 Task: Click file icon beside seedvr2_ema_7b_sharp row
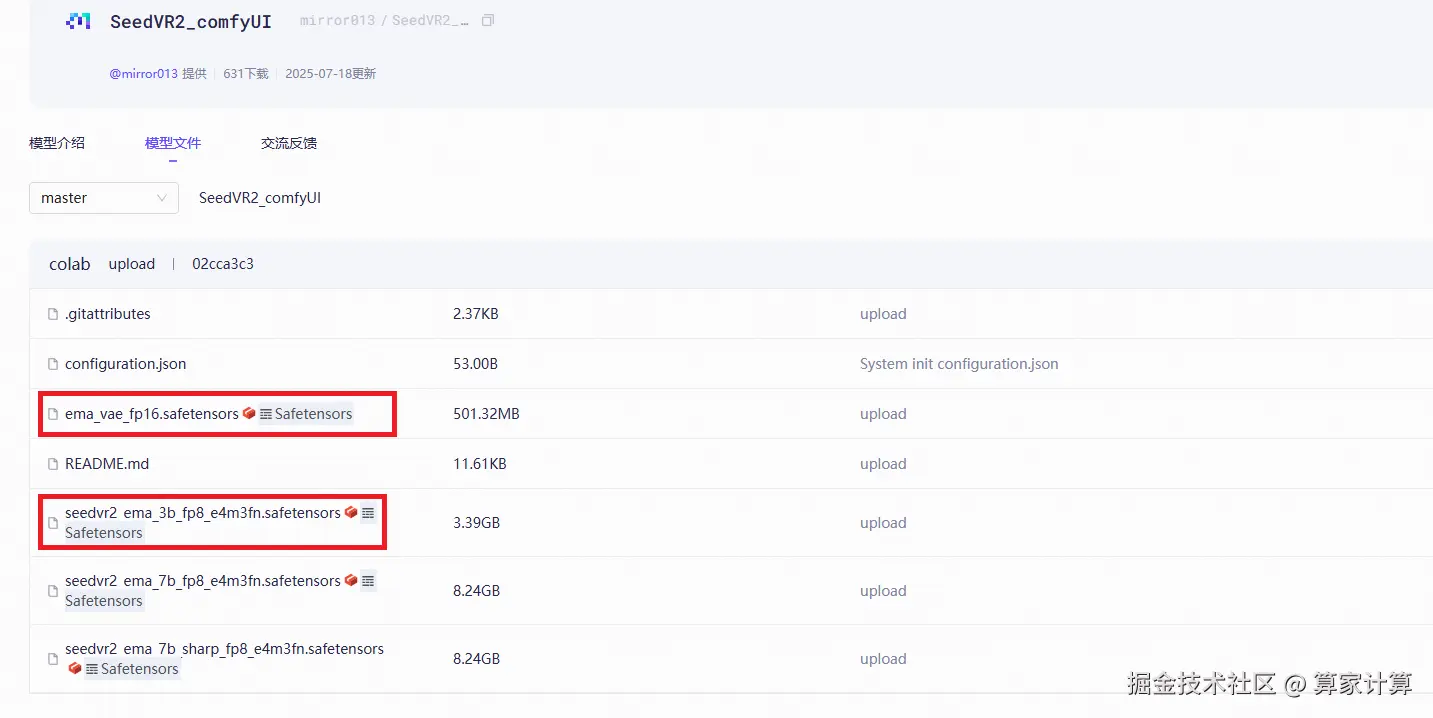(x=54, y=659)
